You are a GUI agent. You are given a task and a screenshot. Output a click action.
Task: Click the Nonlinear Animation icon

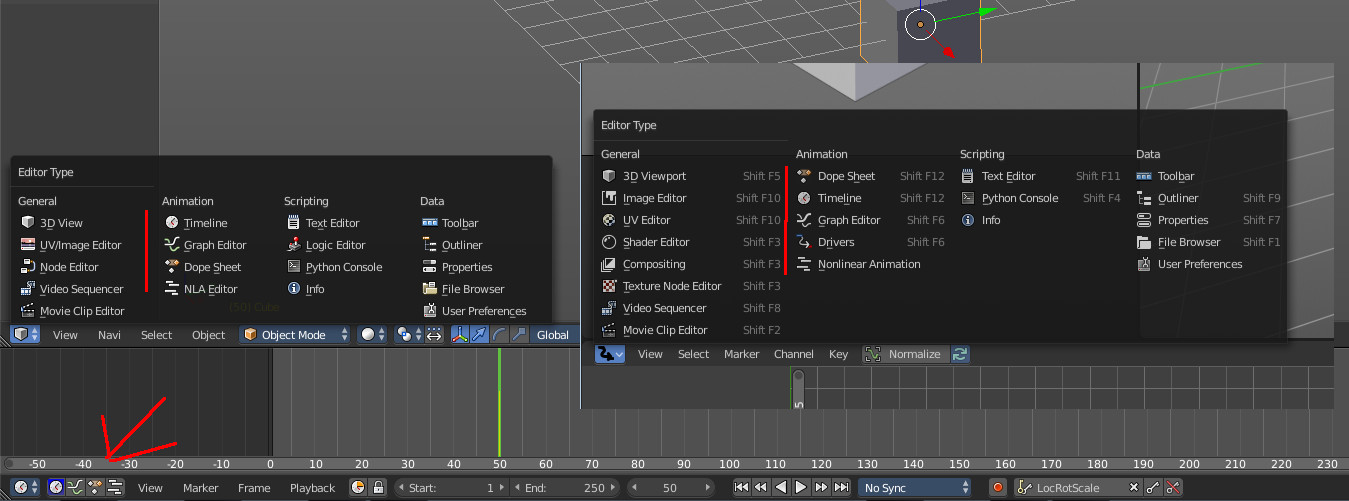coord(804,264)
